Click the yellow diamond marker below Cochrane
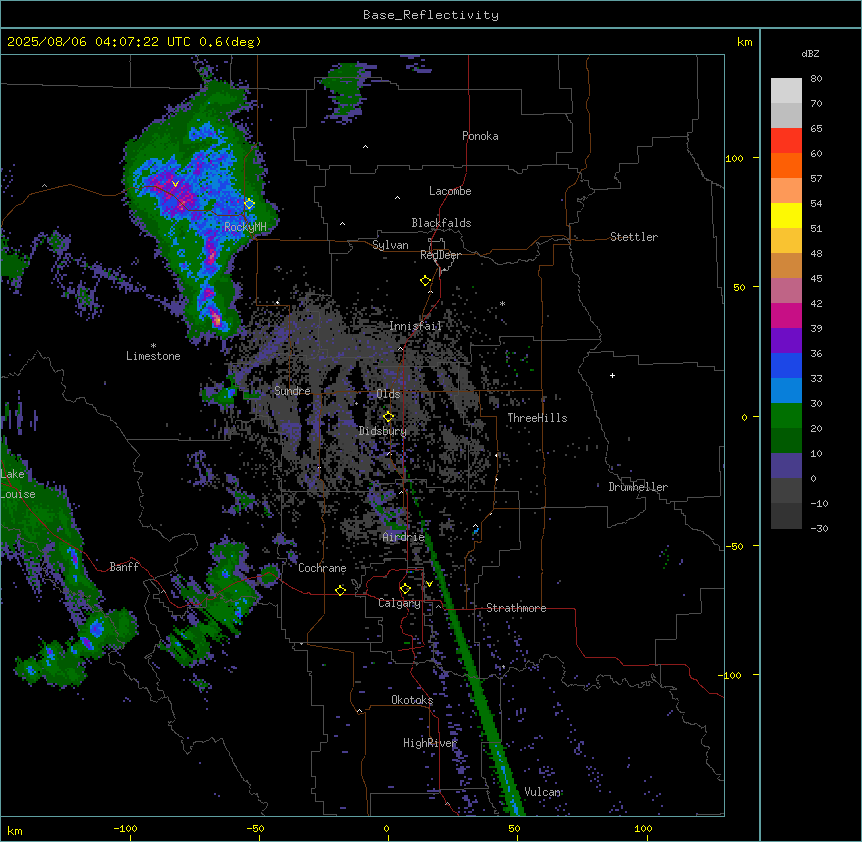The width and height of the screenshot is (862, 842). point(340,590)
